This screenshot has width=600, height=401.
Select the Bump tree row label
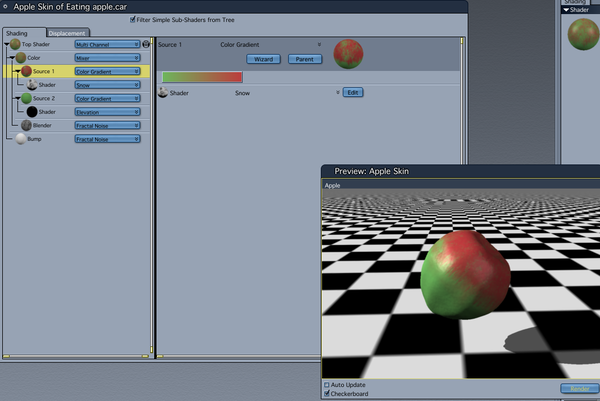tap(34, 139)
